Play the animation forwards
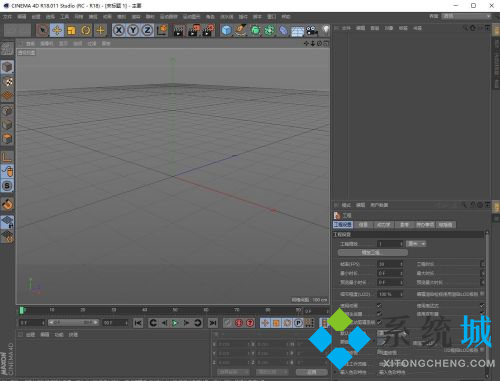 (x=175, y=323)
